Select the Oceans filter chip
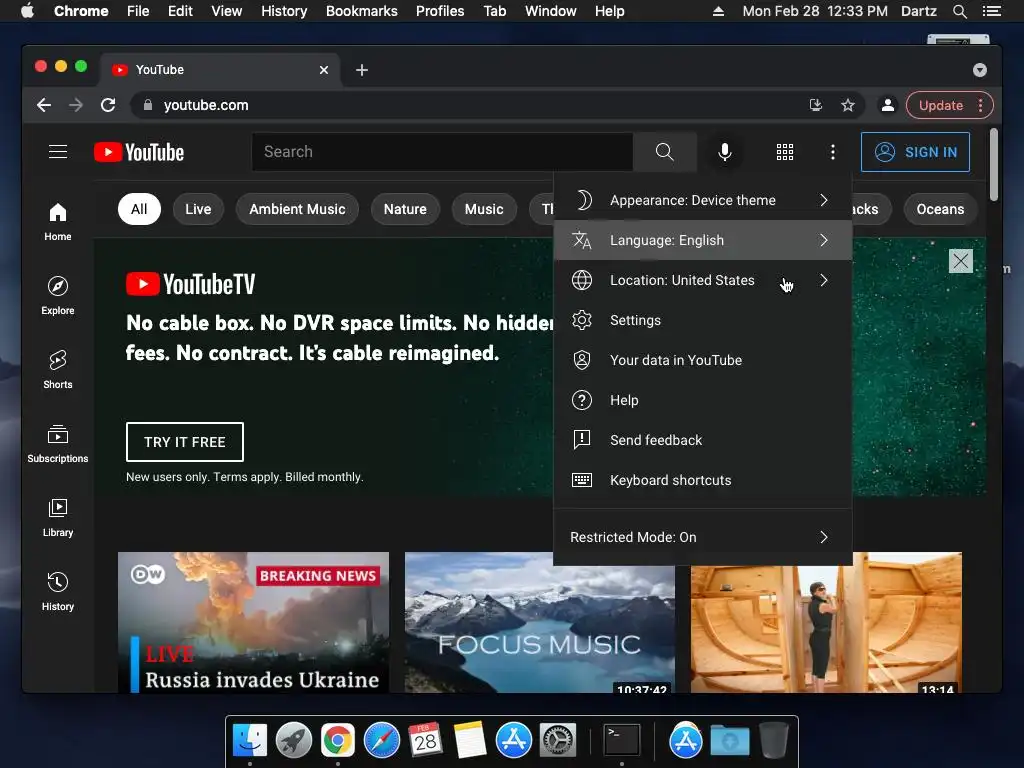The height and width of the screenshot is (768, 1024). (940, 209)
